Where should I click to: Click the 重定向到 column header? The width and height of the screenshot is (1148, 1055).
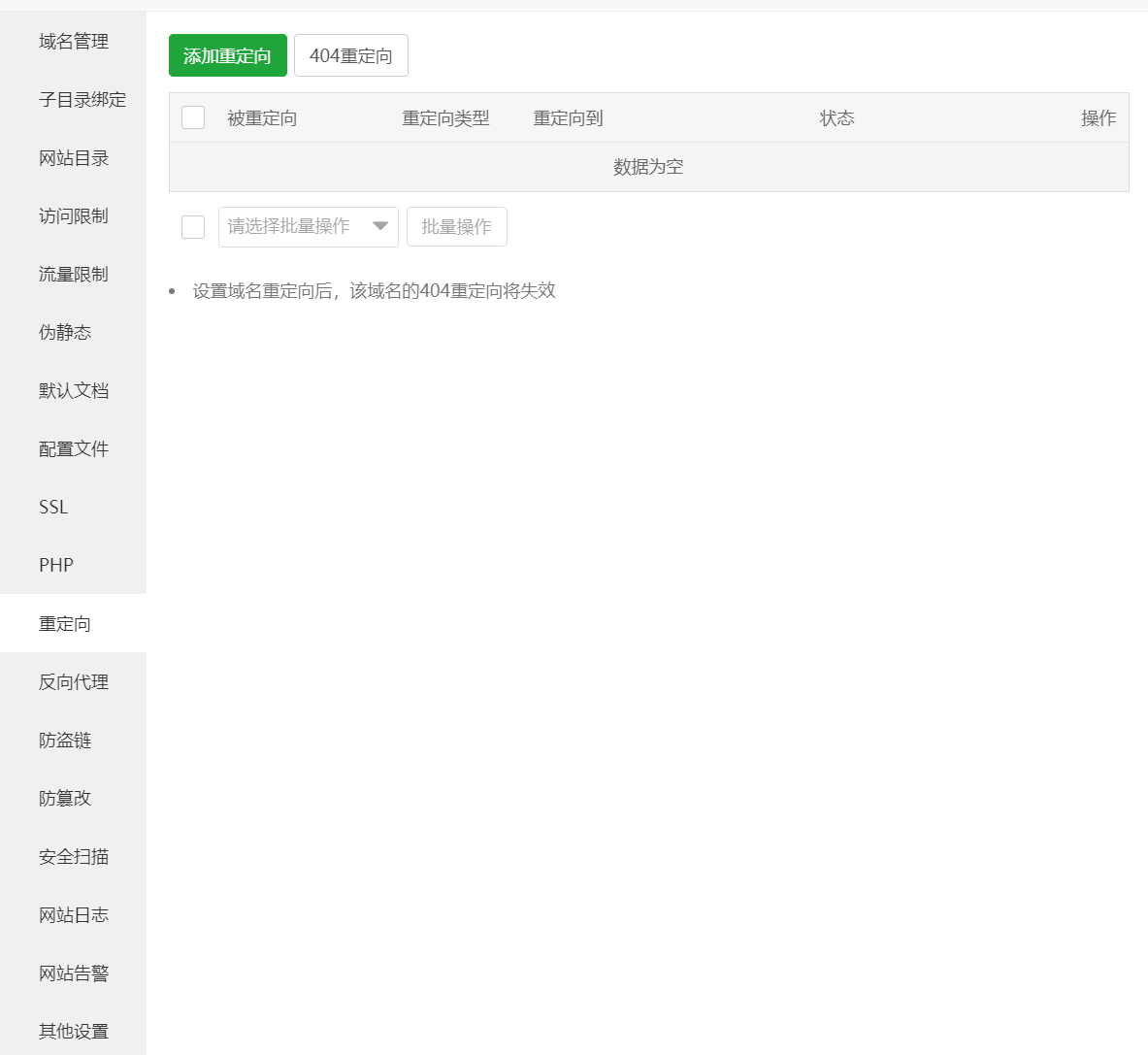[568, 117]
